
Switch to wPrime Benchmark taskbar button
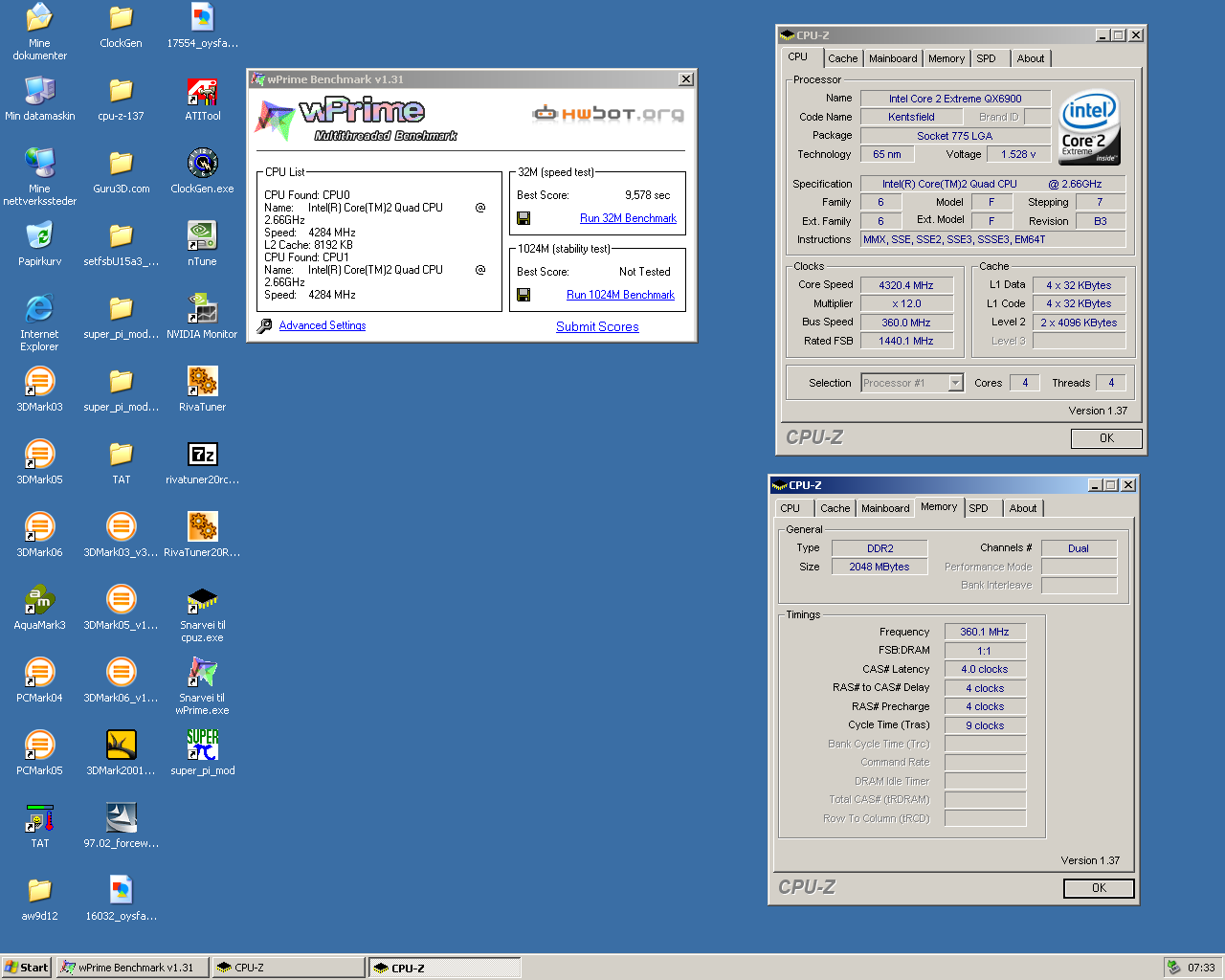click(x=132, y=968)
